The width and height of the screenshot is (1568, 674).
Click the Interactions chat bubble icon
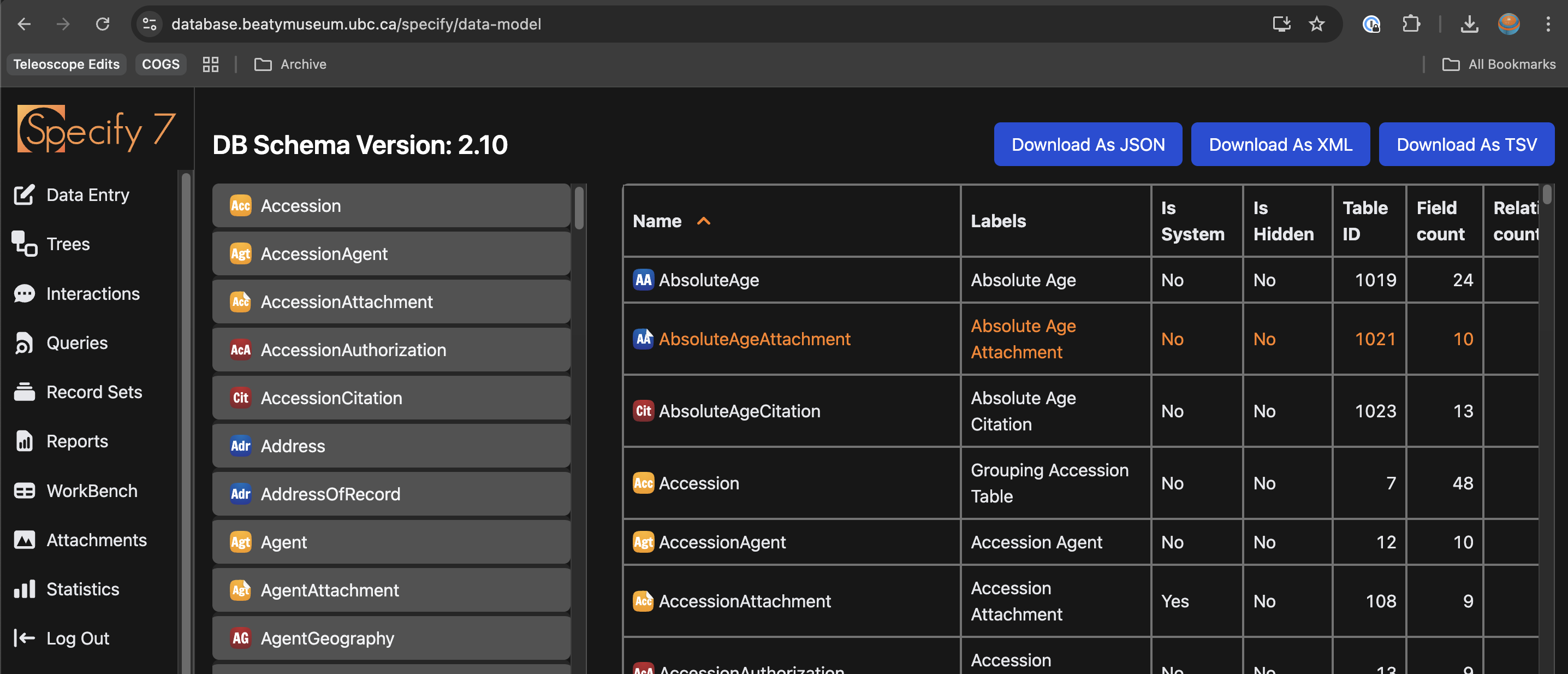coord(25,293)
